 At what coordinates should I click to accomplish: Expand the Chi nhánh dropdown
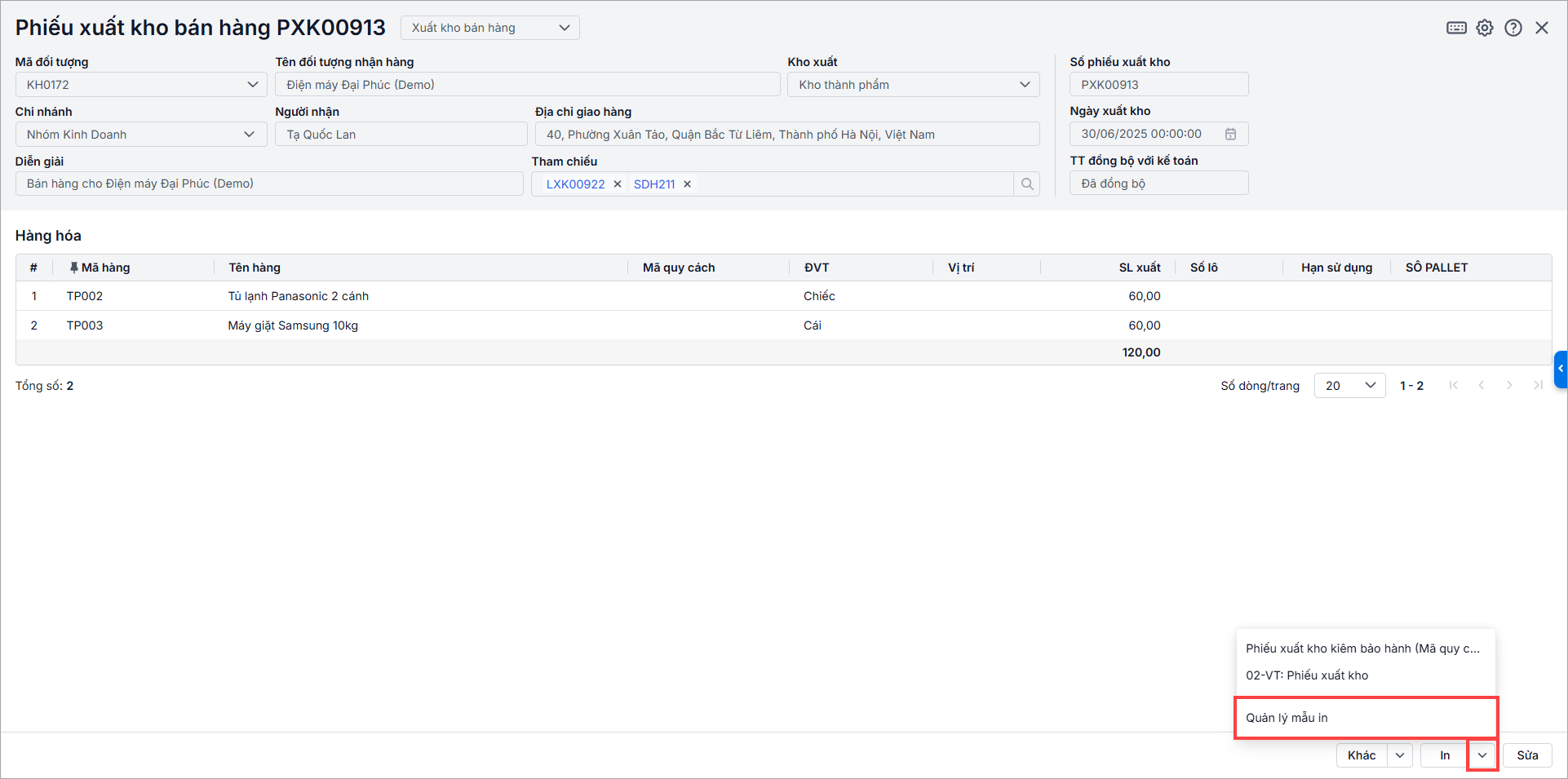pos(249,135)
